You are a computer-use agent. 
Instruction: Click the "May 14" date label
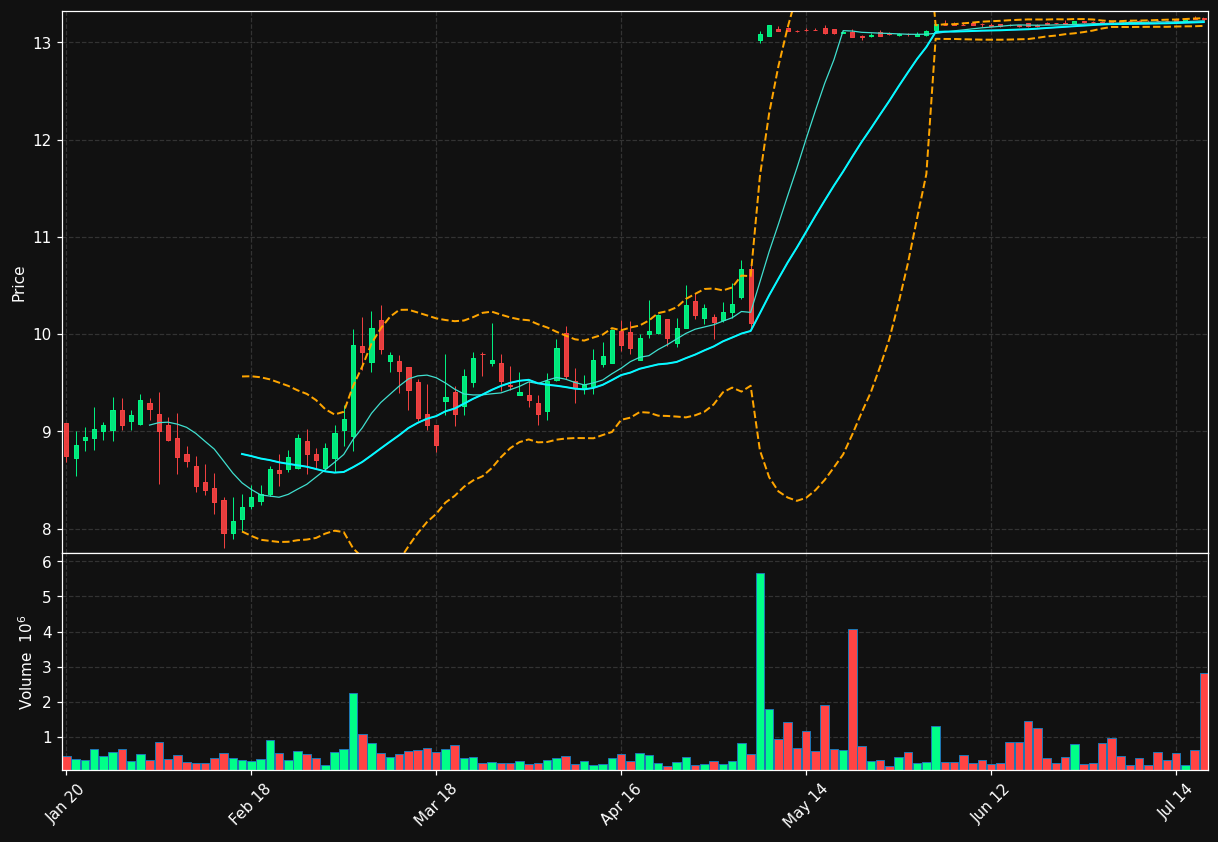pos(803,803)
